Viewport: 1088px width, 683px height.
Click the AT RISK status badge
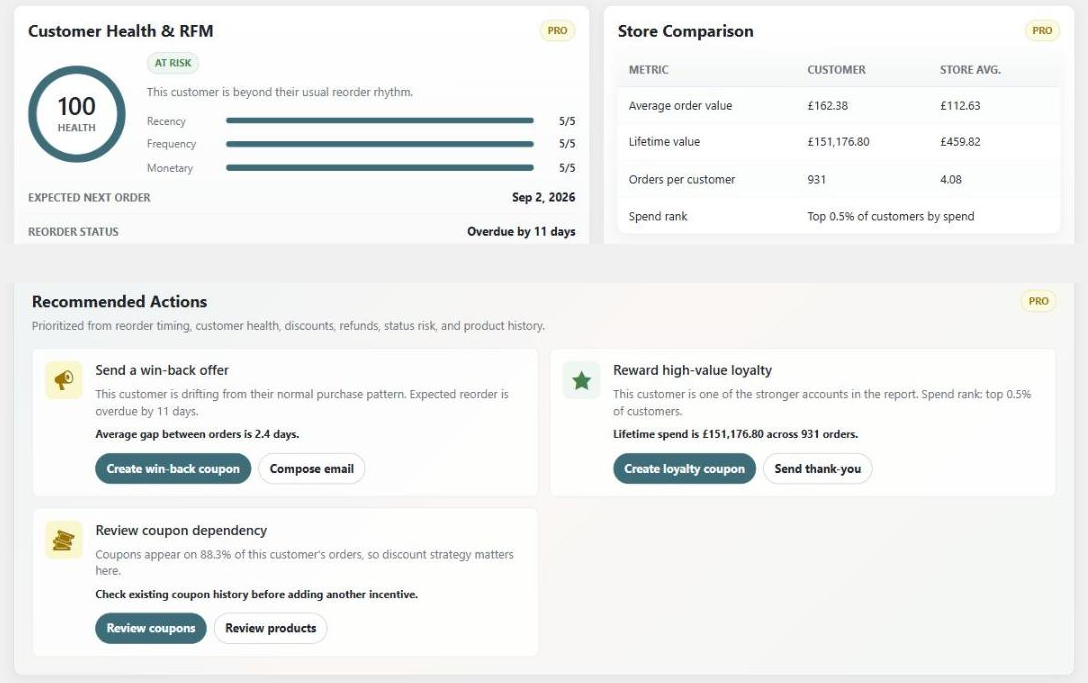click(x=173, y=63)
